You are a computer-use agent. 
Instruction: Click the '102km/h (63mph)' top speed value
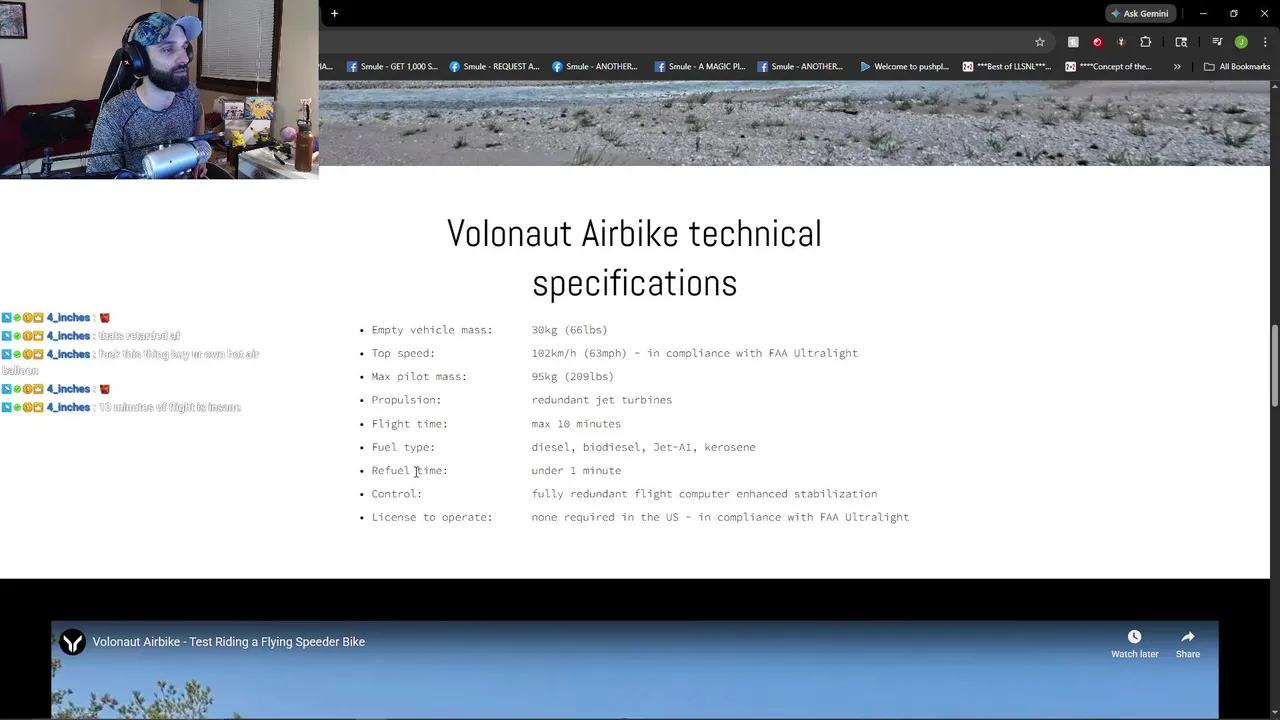[x=579, y=353]
